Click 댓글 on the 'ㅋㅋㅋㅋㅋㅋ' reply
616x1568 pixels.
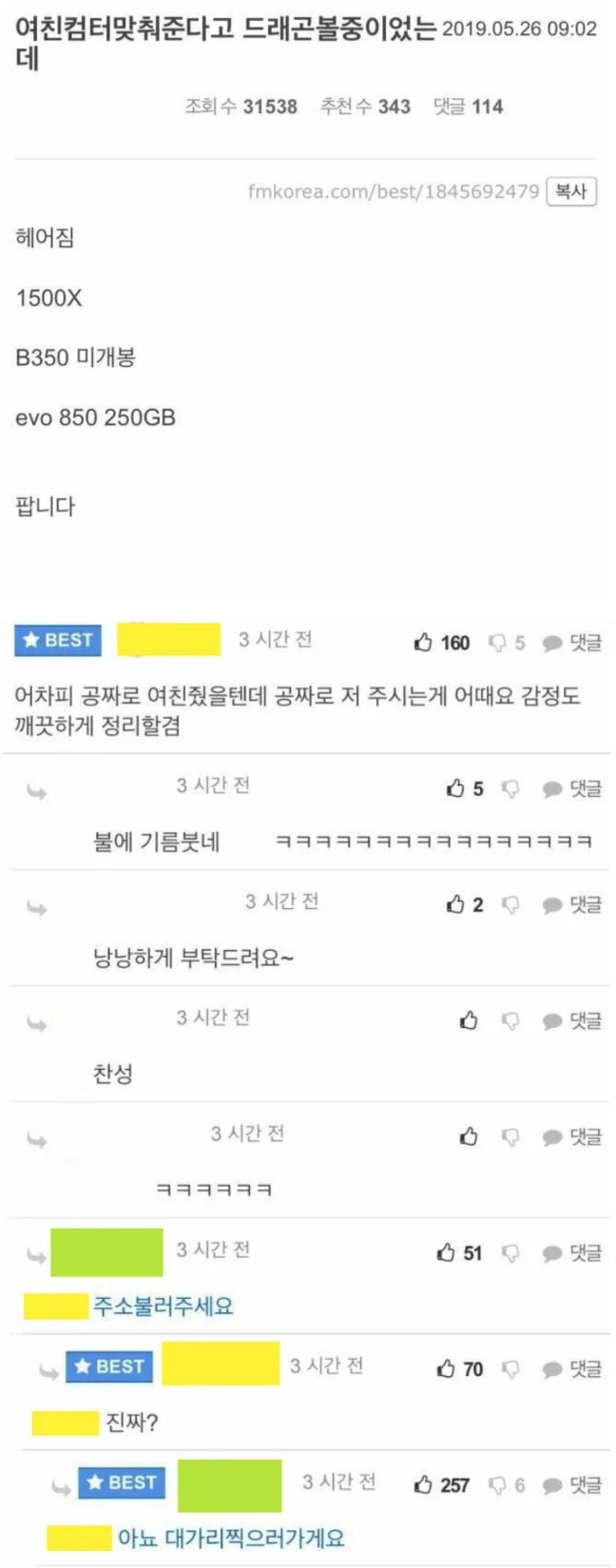click(x=572, y=1136)
